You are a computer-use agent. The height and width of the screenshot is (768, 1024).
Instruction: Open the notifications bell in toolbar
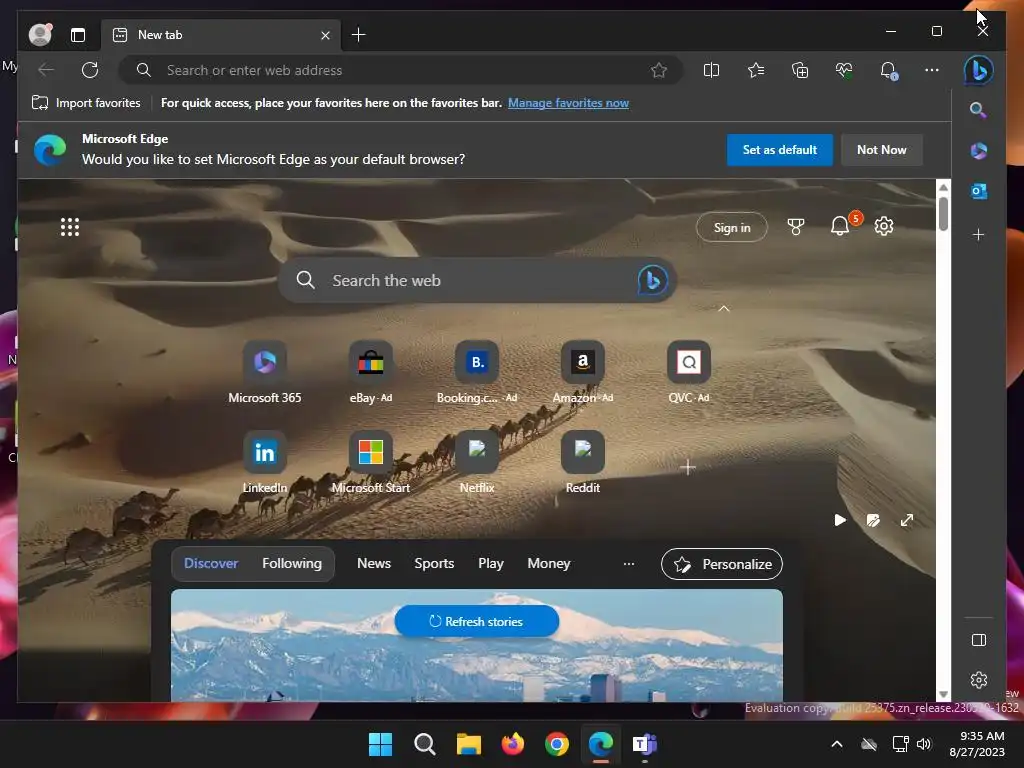click(x=888, y=70)
